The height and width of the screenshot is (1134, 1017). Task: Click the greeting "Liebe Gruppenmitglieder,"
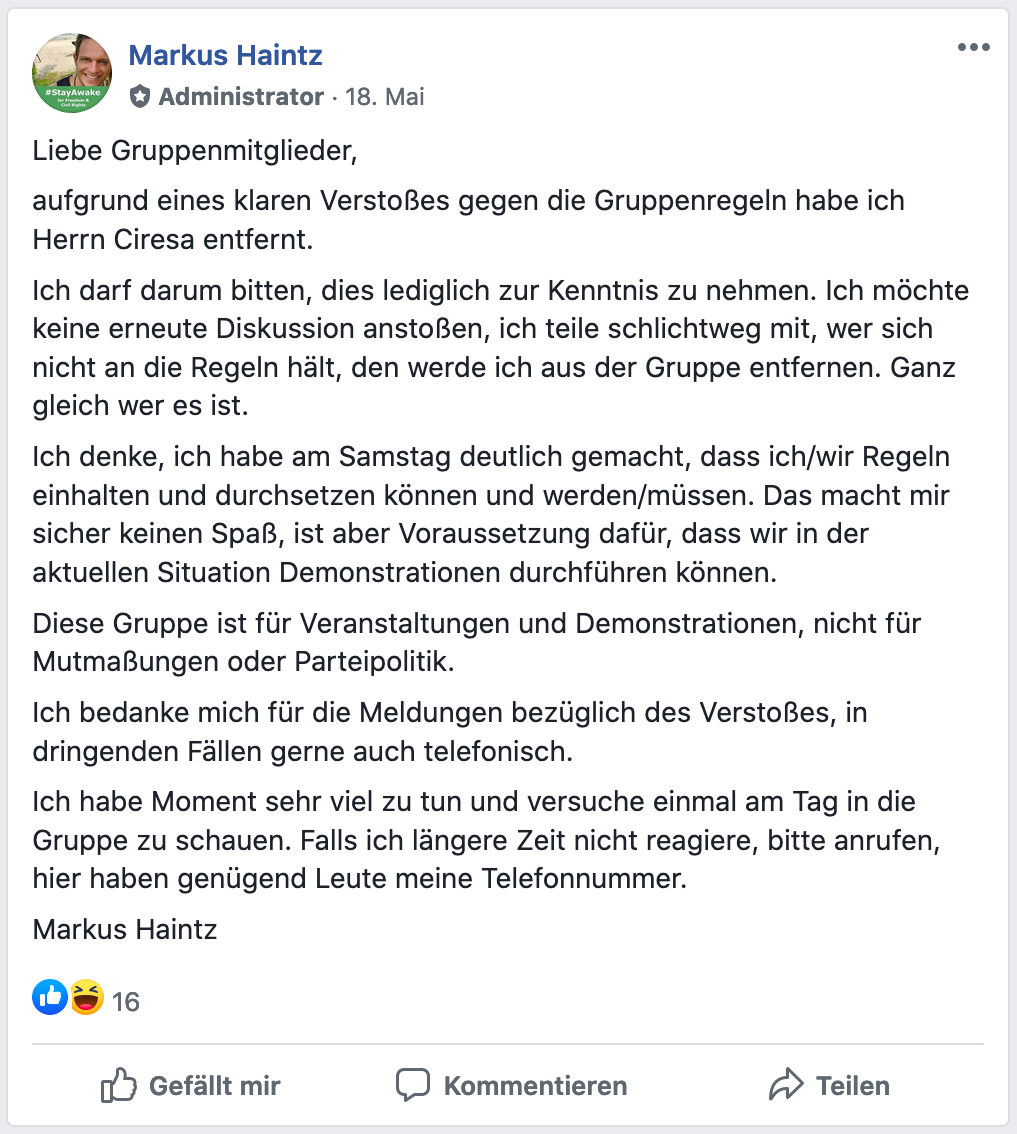(194, 152)
